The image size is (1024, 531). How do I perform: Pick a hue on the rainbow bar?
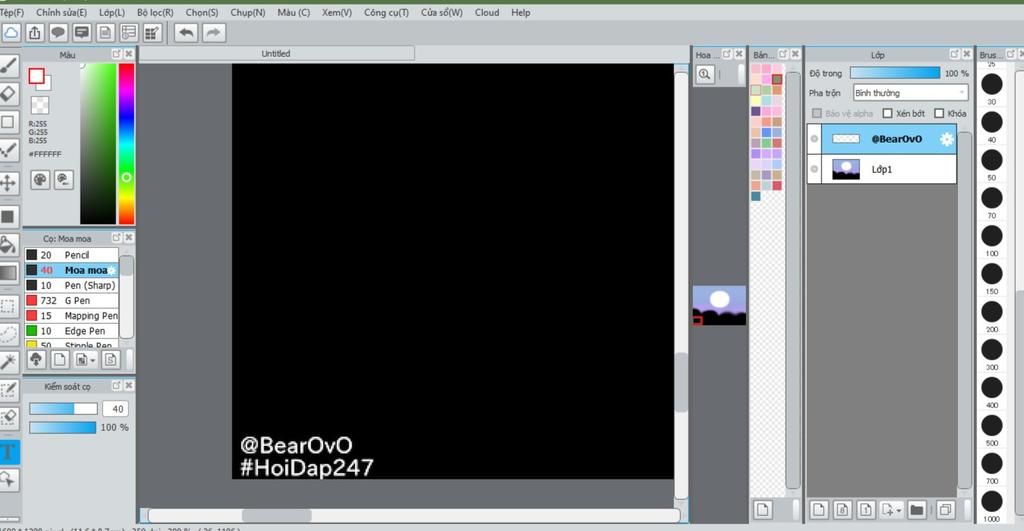(x=127, y=144)
